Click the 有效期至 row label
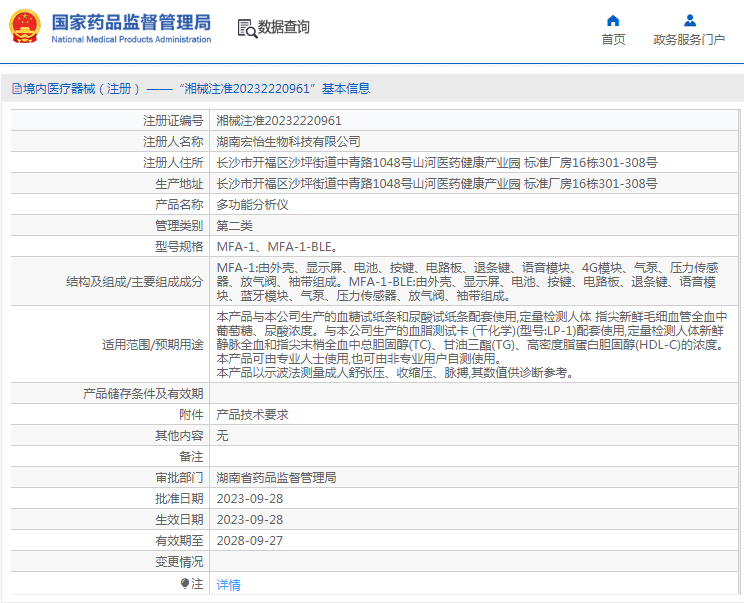Image resolution: width=744 pixels, height=603 pixels. (x=179, y=541)
